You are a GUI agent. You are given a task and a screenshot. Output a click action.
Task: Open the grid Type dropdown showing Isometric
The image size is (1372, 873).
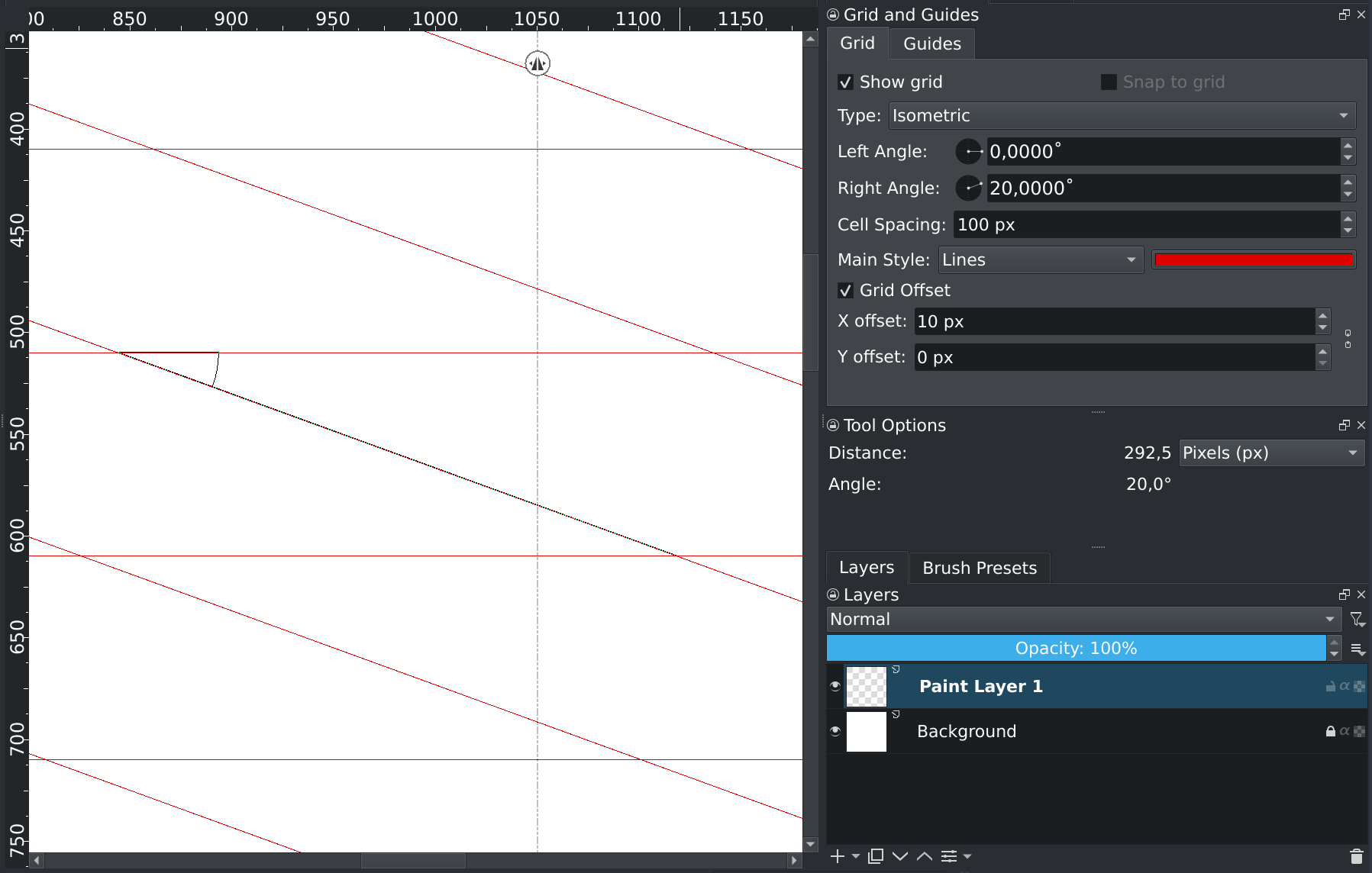(x=1122, y=116)
